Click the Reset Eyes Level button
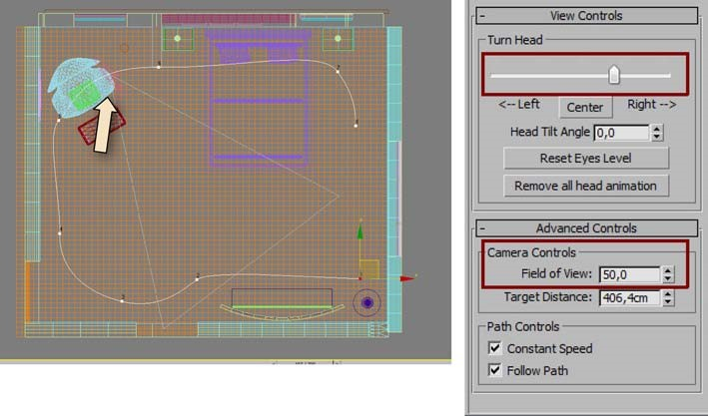708x416 pixels. pos(586,159)
